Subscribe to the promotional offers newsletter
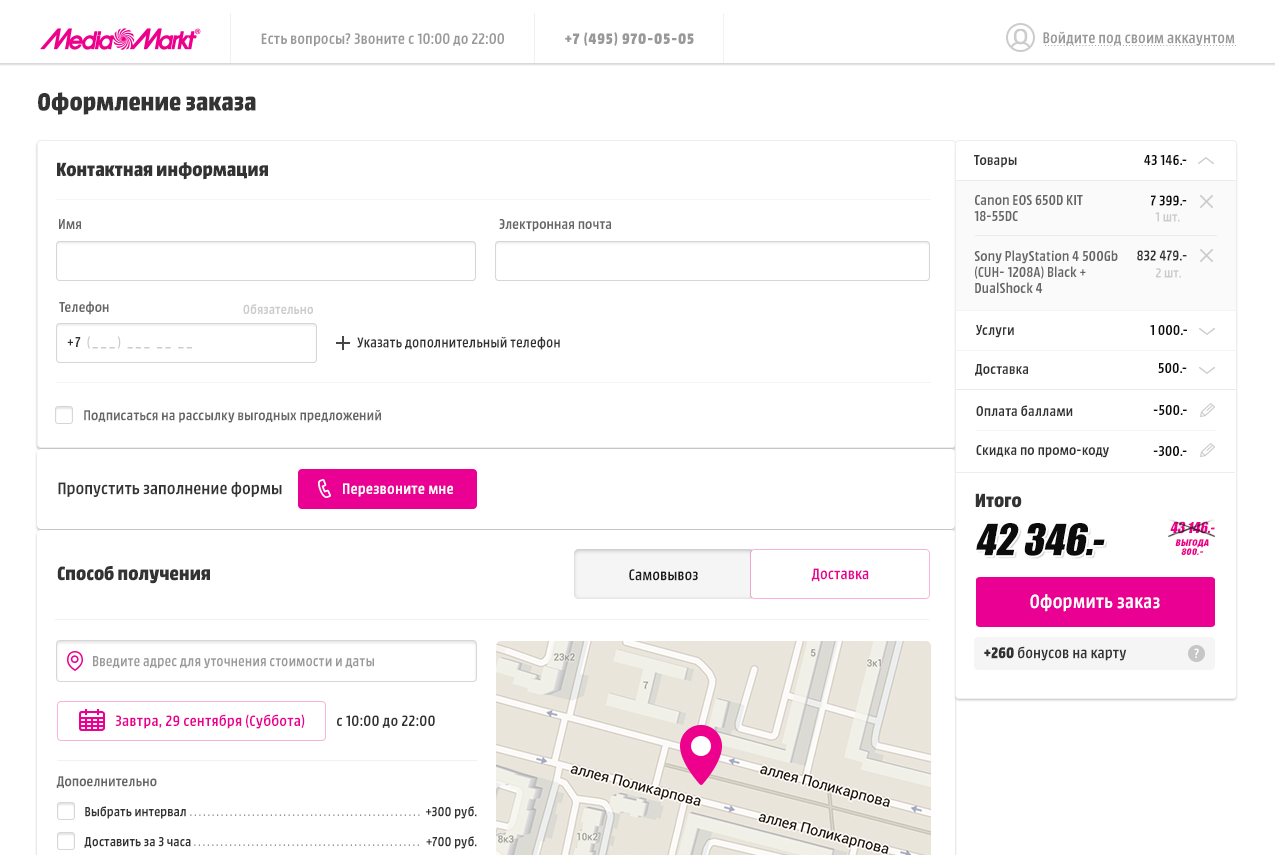This screenshot has height=855, width=1275. coord(65,415)
